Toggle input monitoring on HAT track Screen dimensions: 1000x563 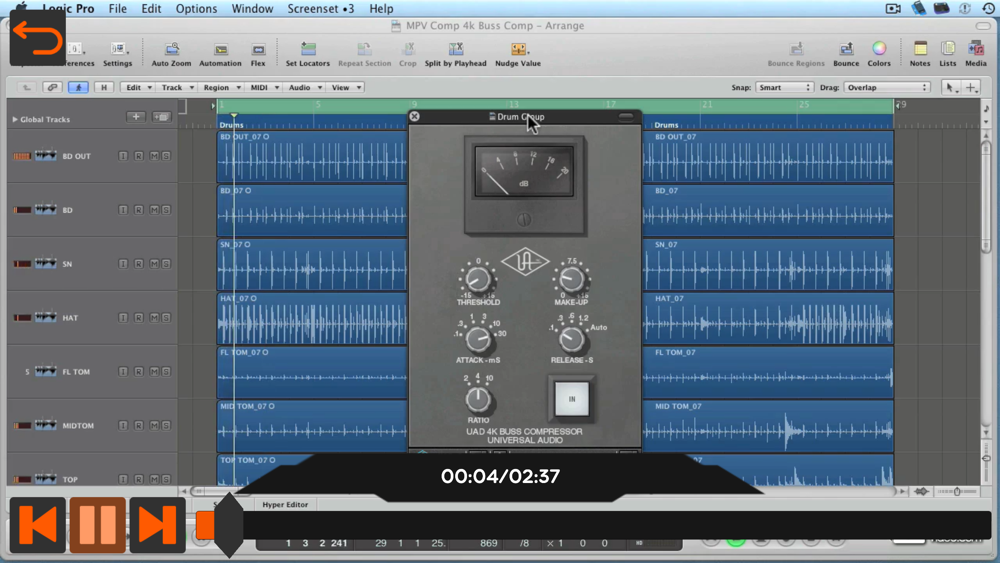[123, 318]
